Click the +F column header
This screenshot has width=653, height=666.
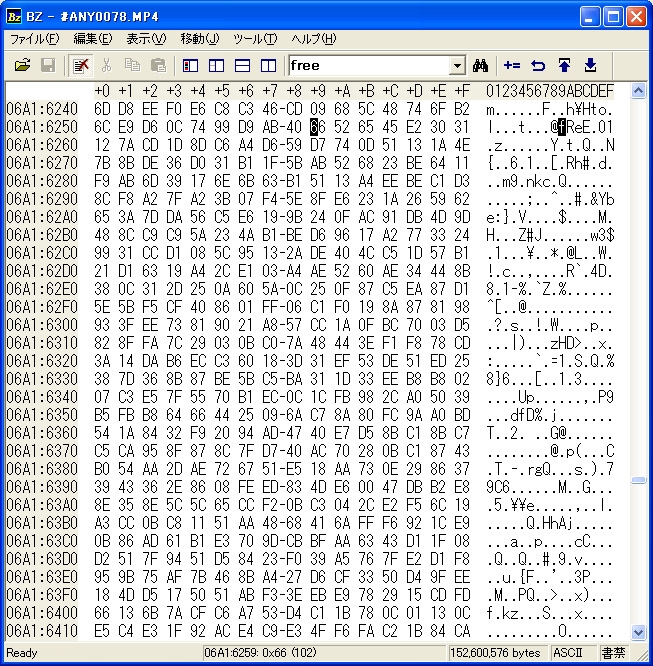coord(462,91)
